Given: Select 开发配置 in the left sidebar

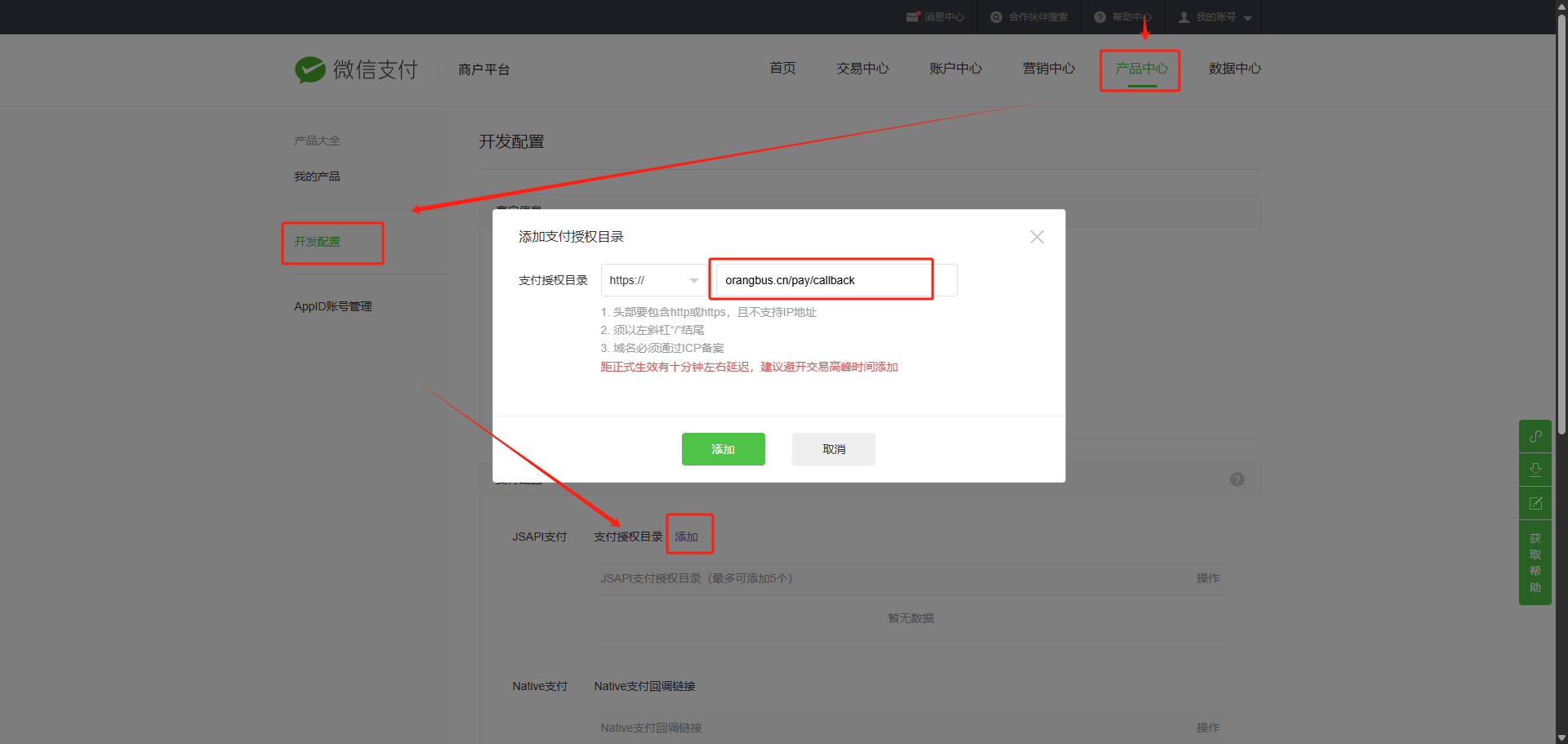Looking at the screenshot, I should point(318,242).
